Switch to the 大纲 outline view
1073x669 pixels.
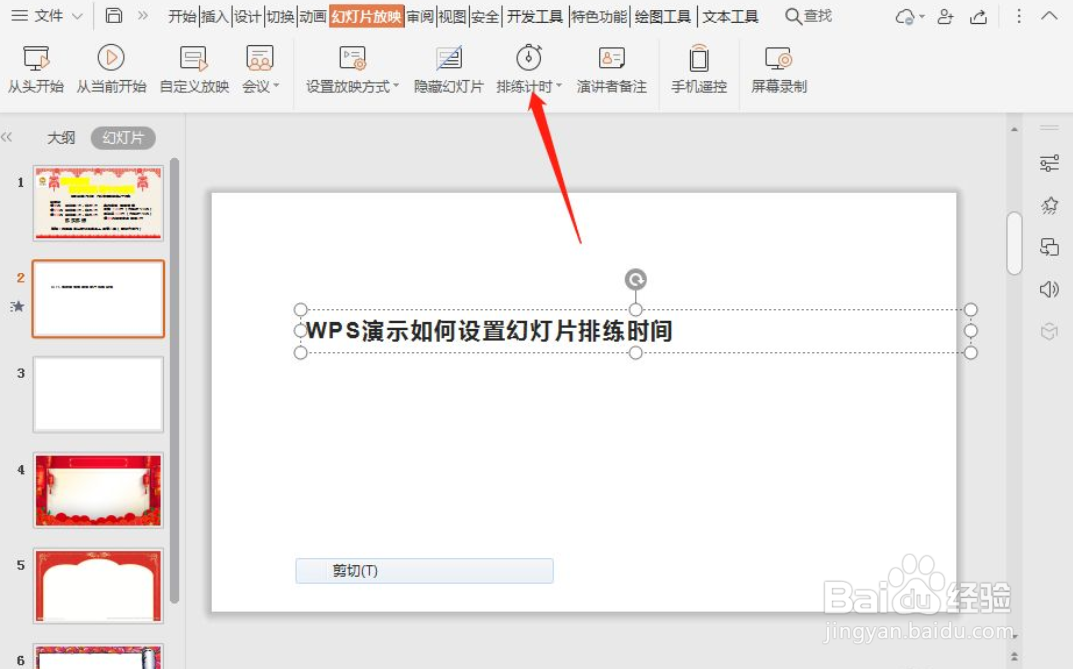(x=61, y=137)
